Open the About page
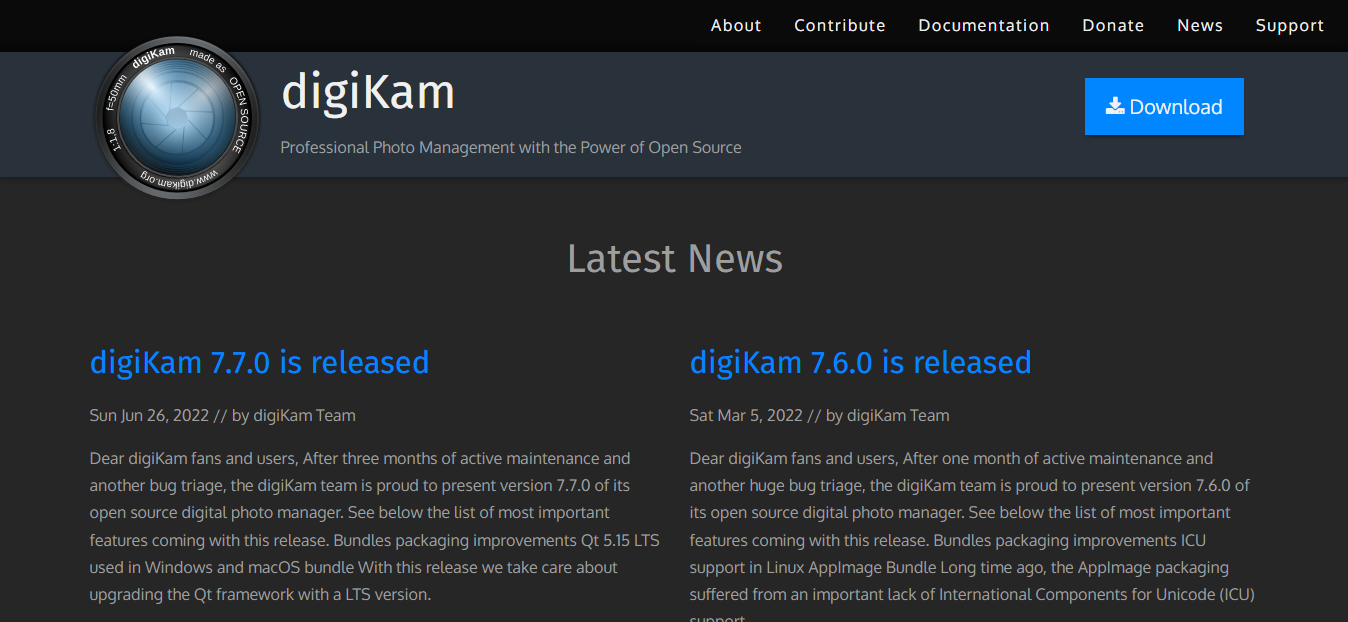 click(736, 26)
